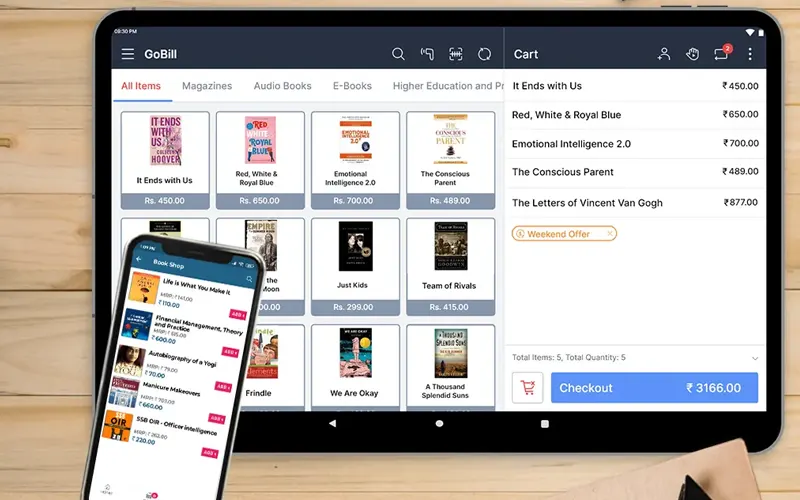This screenshot has width=800, height=500.
Task: Open Red, White & Royal Blue cart line
Action: coord(635,115)
